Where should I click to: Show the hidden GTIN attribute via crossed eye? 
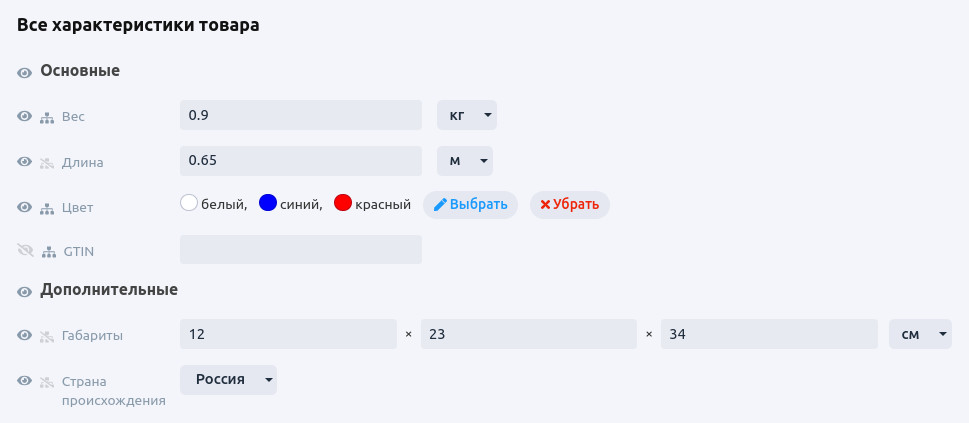coord(25,251)
